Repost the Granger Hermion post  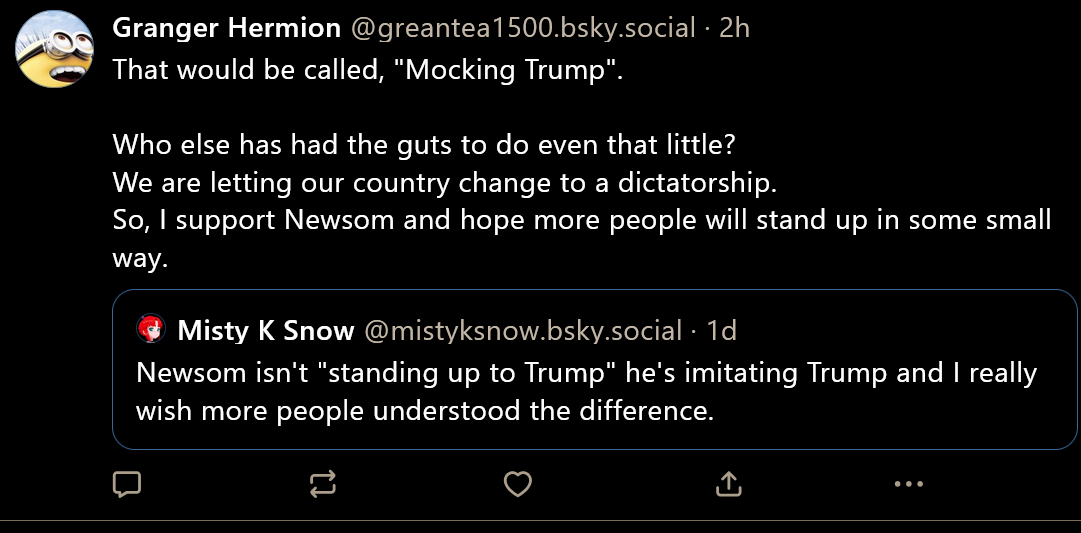322,485
